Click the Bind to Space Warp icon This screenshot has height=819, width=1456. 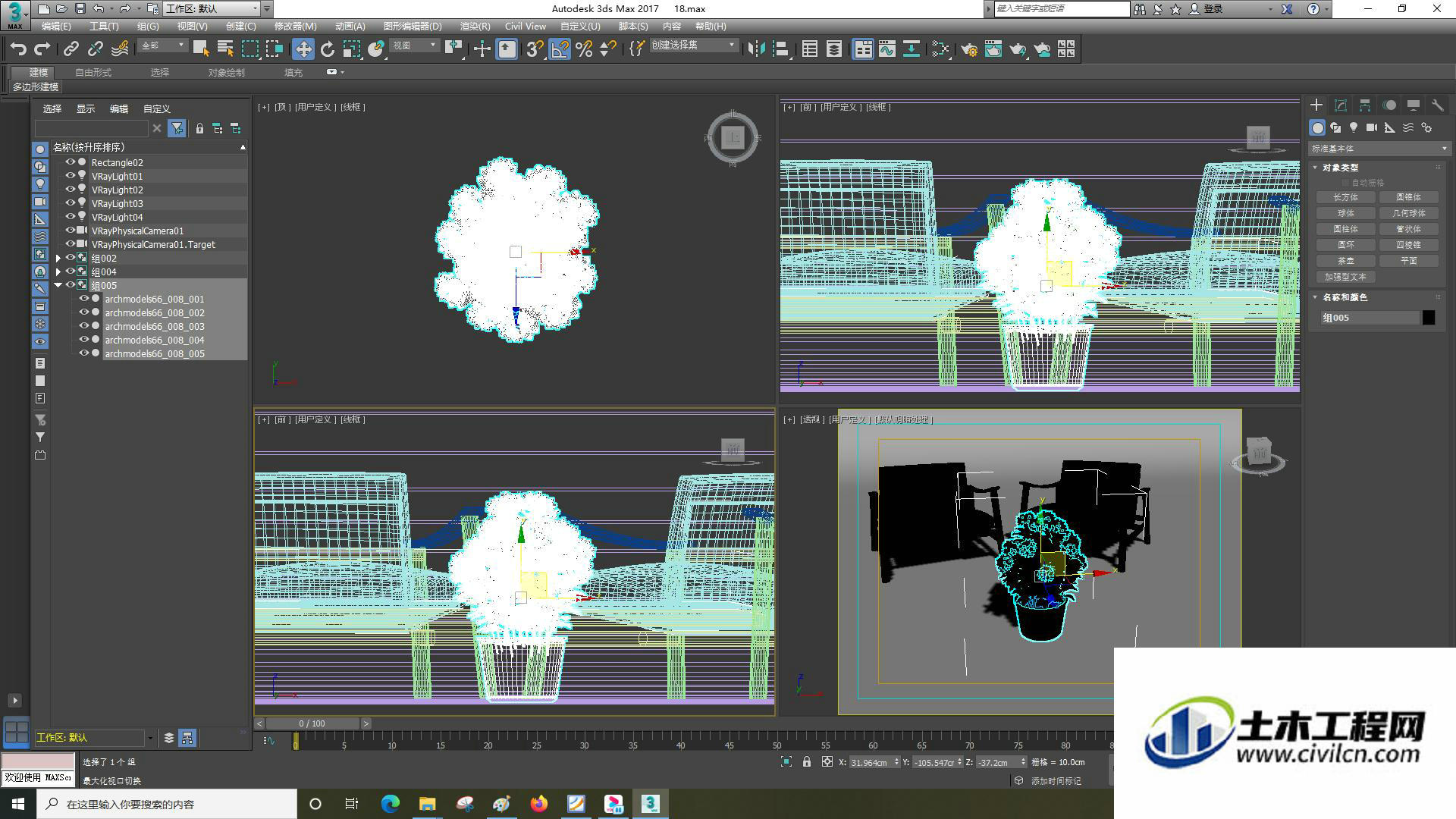click(120, 49)
